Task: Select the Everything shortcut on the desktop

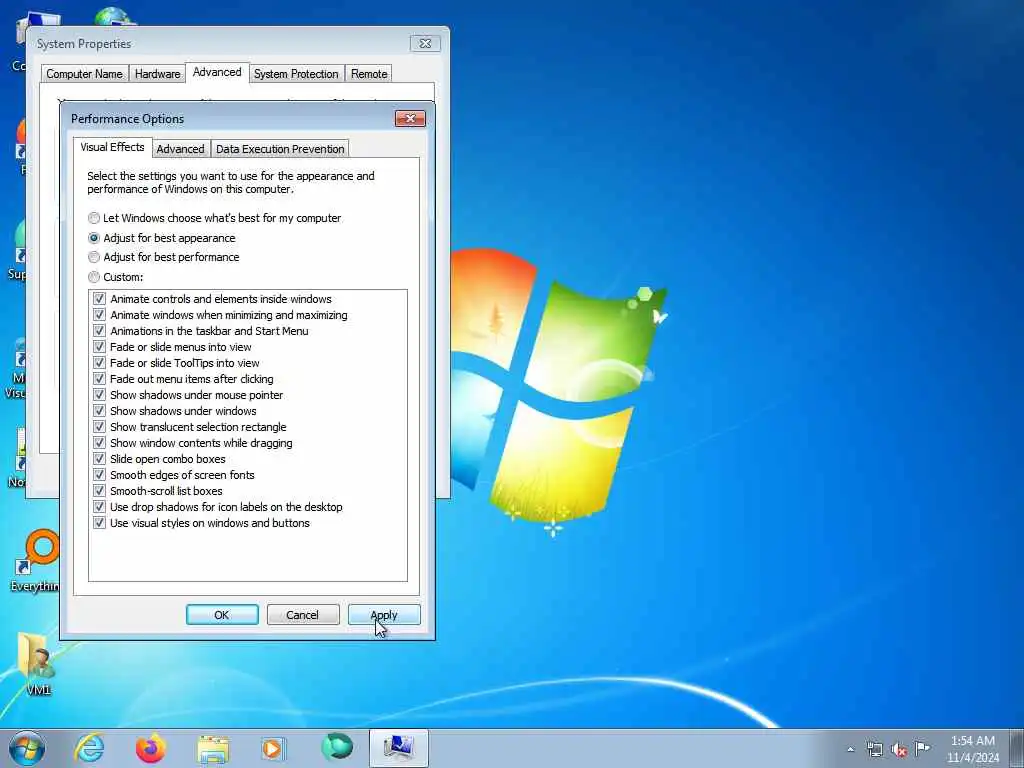Action: pos(36,560)
